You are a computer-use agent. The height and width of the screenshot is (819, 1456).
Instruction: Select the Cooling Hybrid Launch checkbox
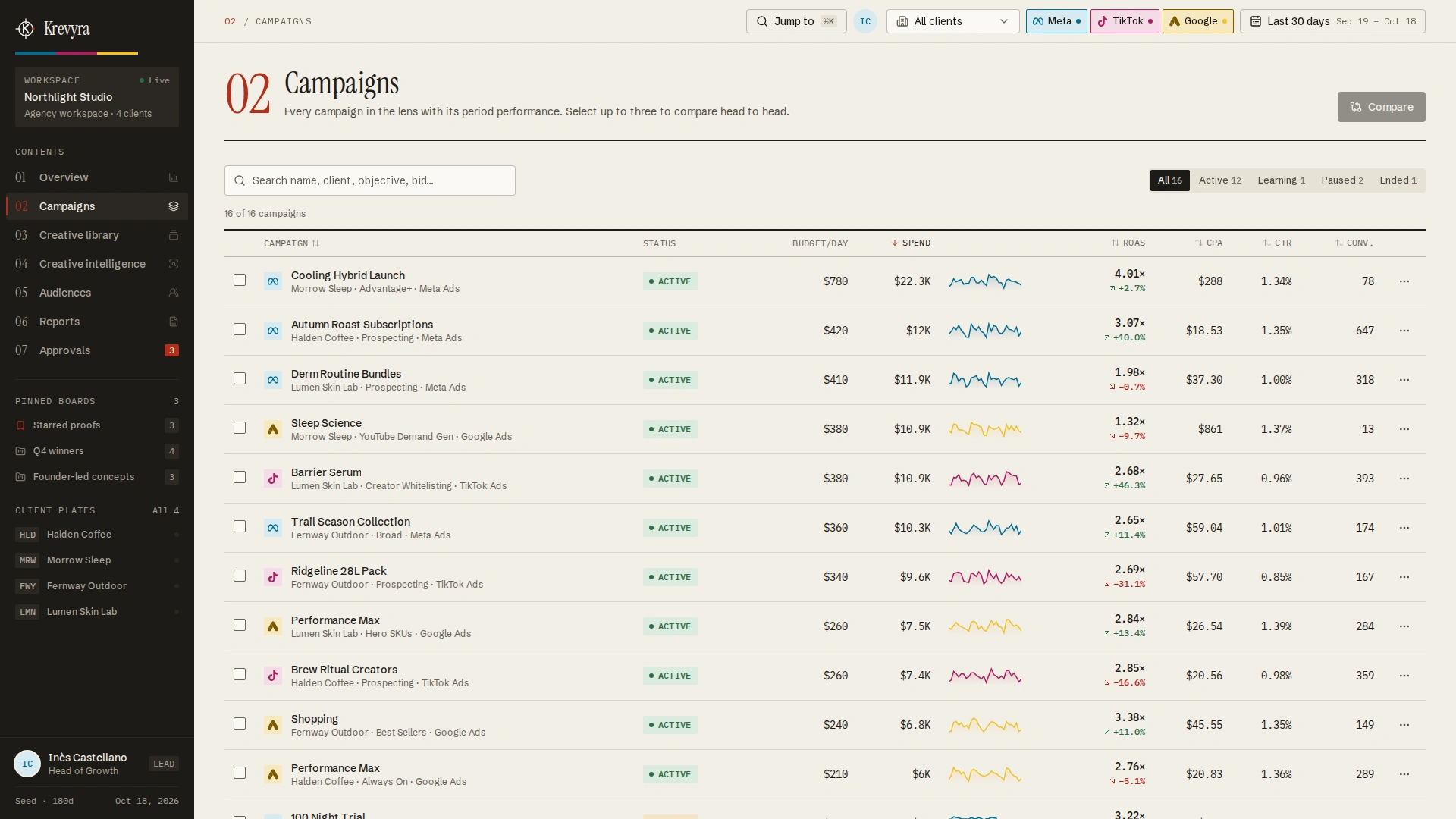pos(240,280)
